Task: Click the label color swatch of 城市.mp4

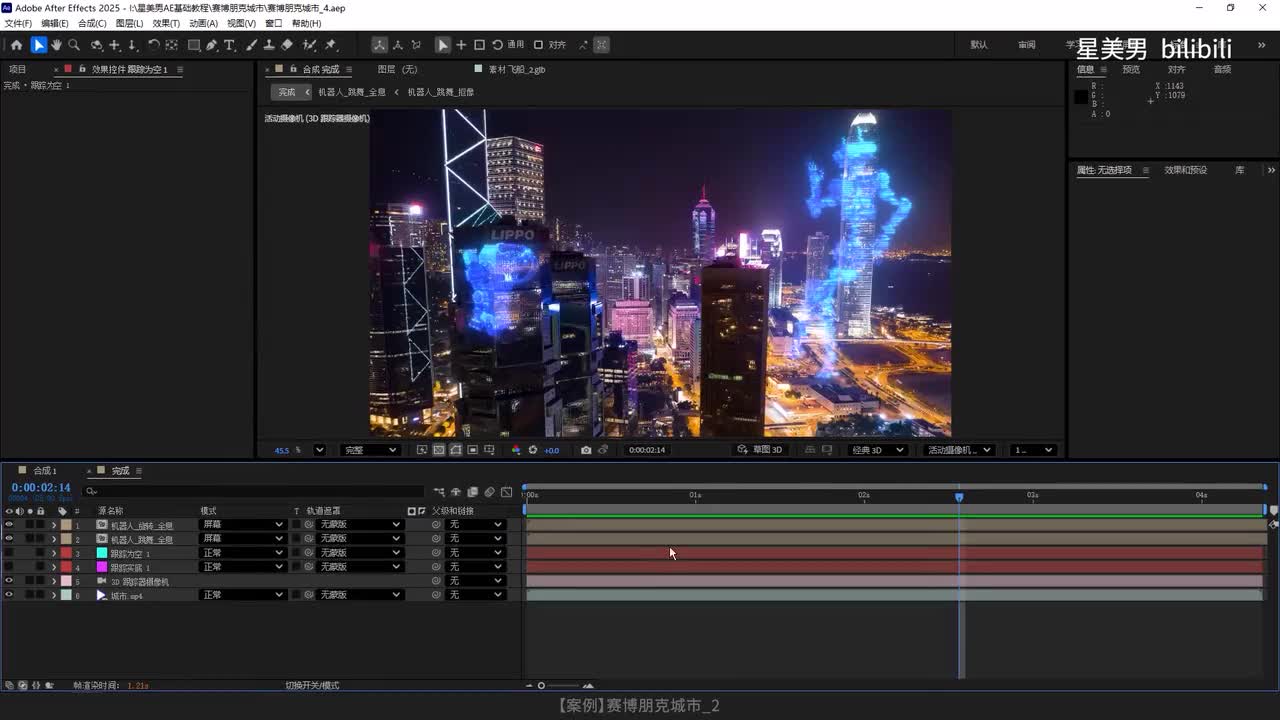Action: pos(66,595)
